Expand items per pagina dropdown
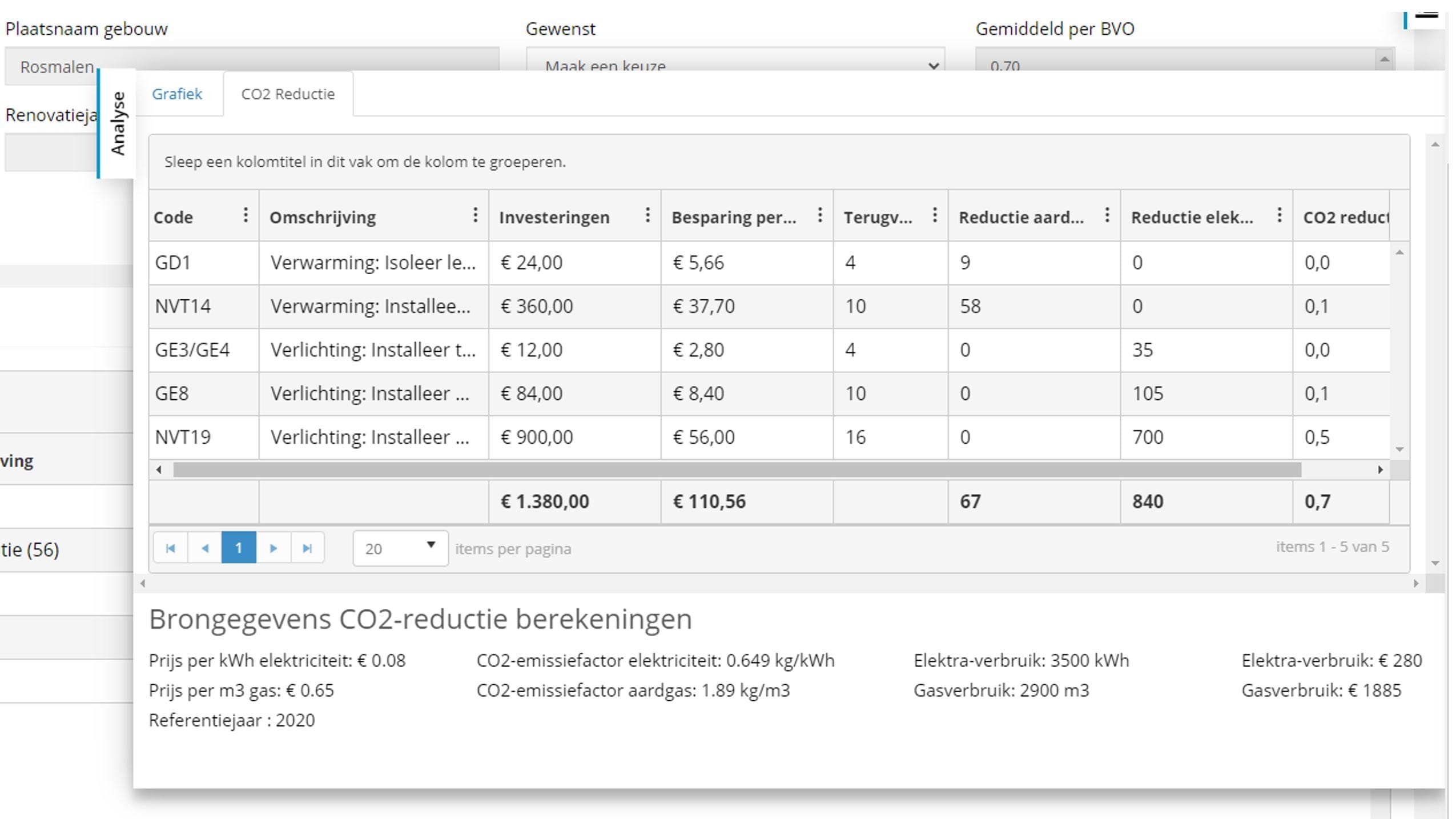 (x=400, y=548)
